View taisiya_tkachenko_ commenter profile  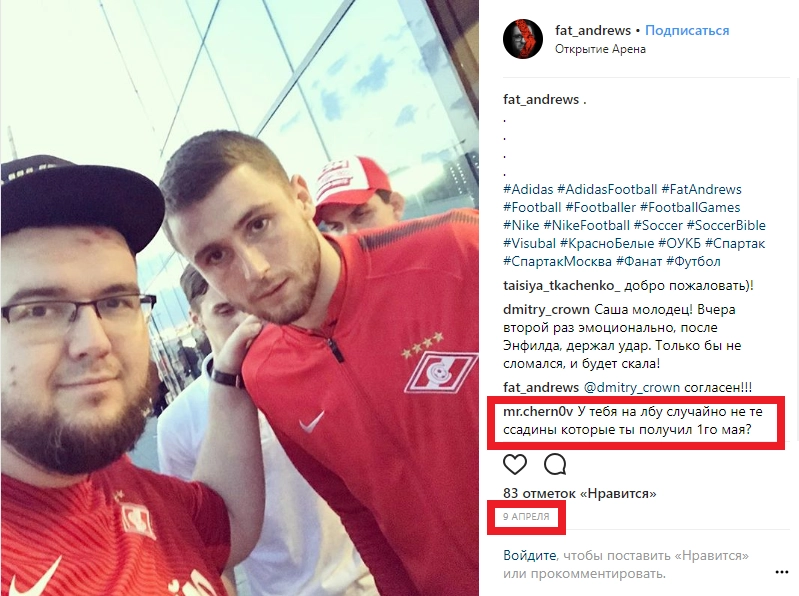(562, 286)
